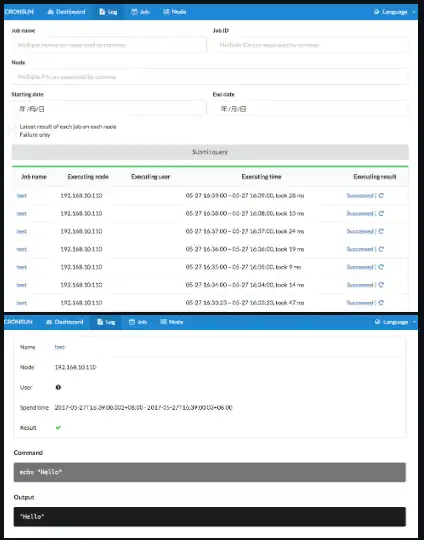This screenshot has height=540, width=424.
Task: Open Node in the detail page navbar
Action: tap(172, 322)
